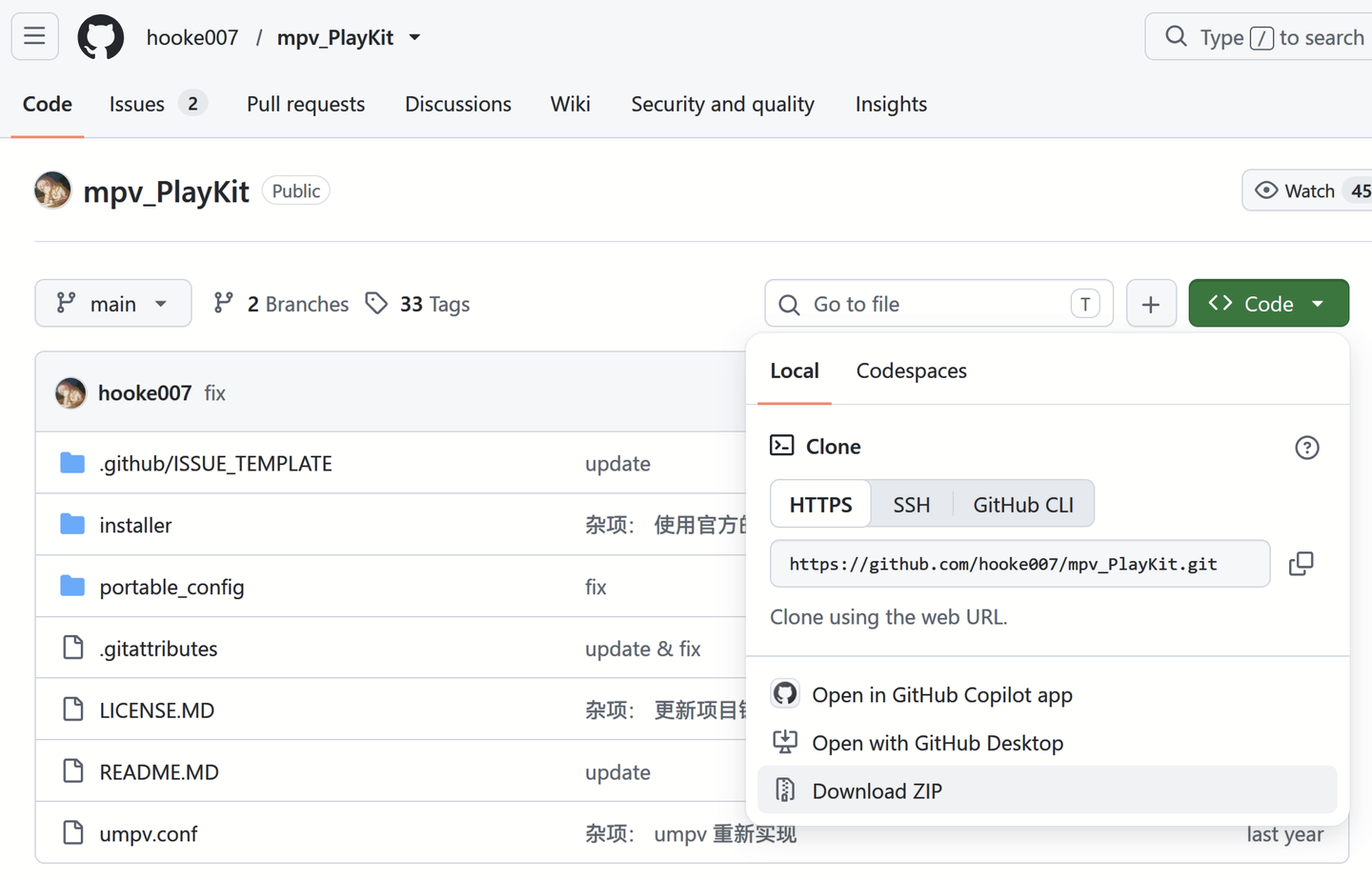Open the .github/ISSUE_TEMPLATE folder
1372x880 pixels.
click(216, 464)
